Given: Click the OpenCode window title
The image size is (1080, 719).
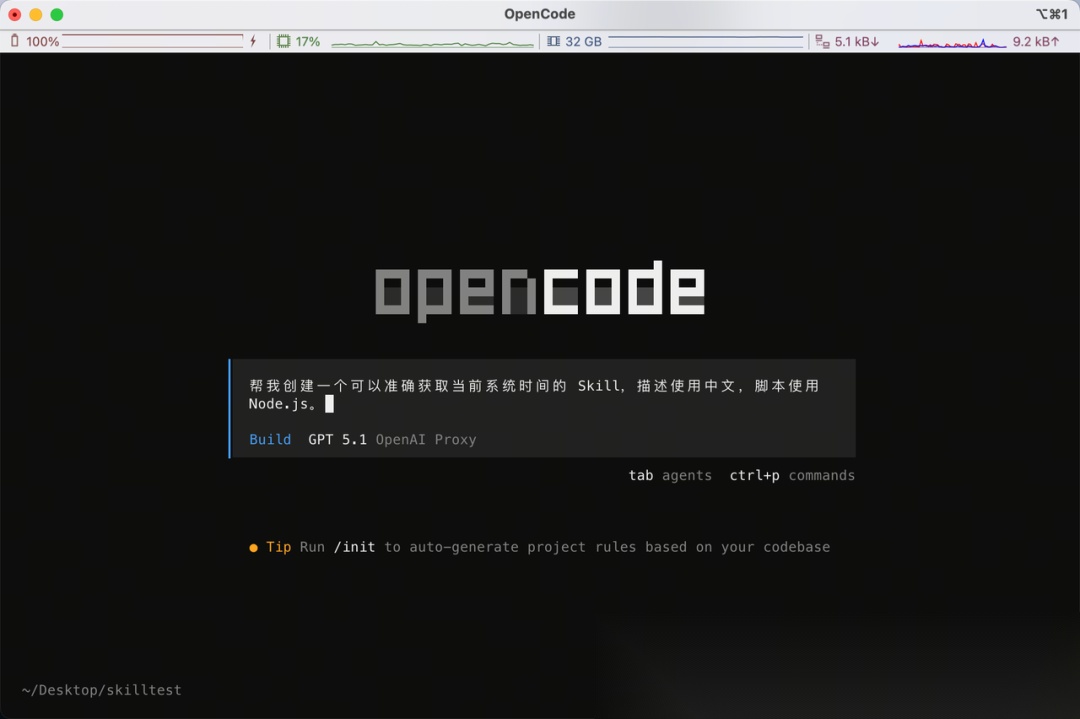Looking at the screenshot, I should 539,14.
